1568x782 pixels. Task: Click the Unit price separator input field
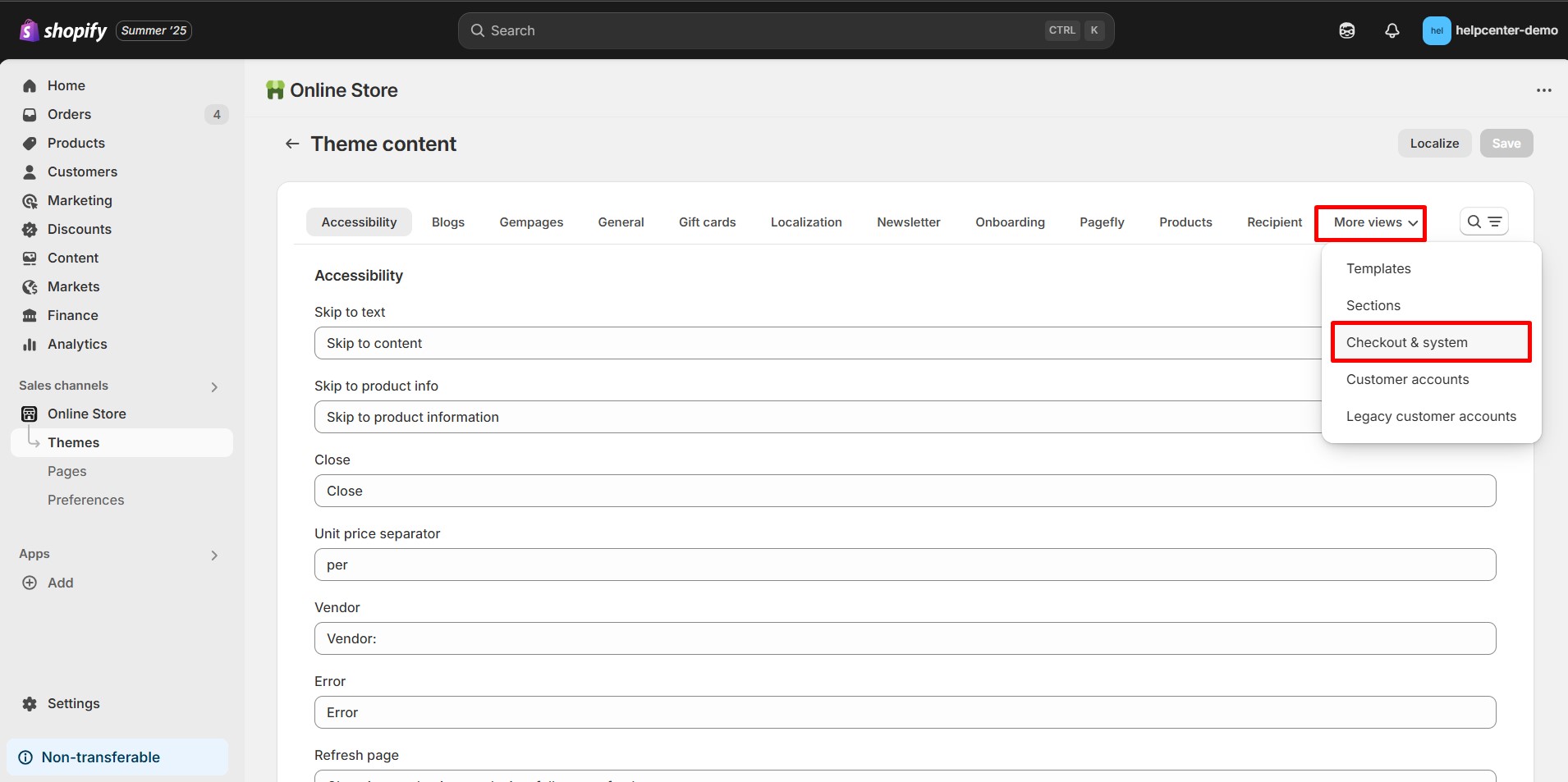coord(904,565)
